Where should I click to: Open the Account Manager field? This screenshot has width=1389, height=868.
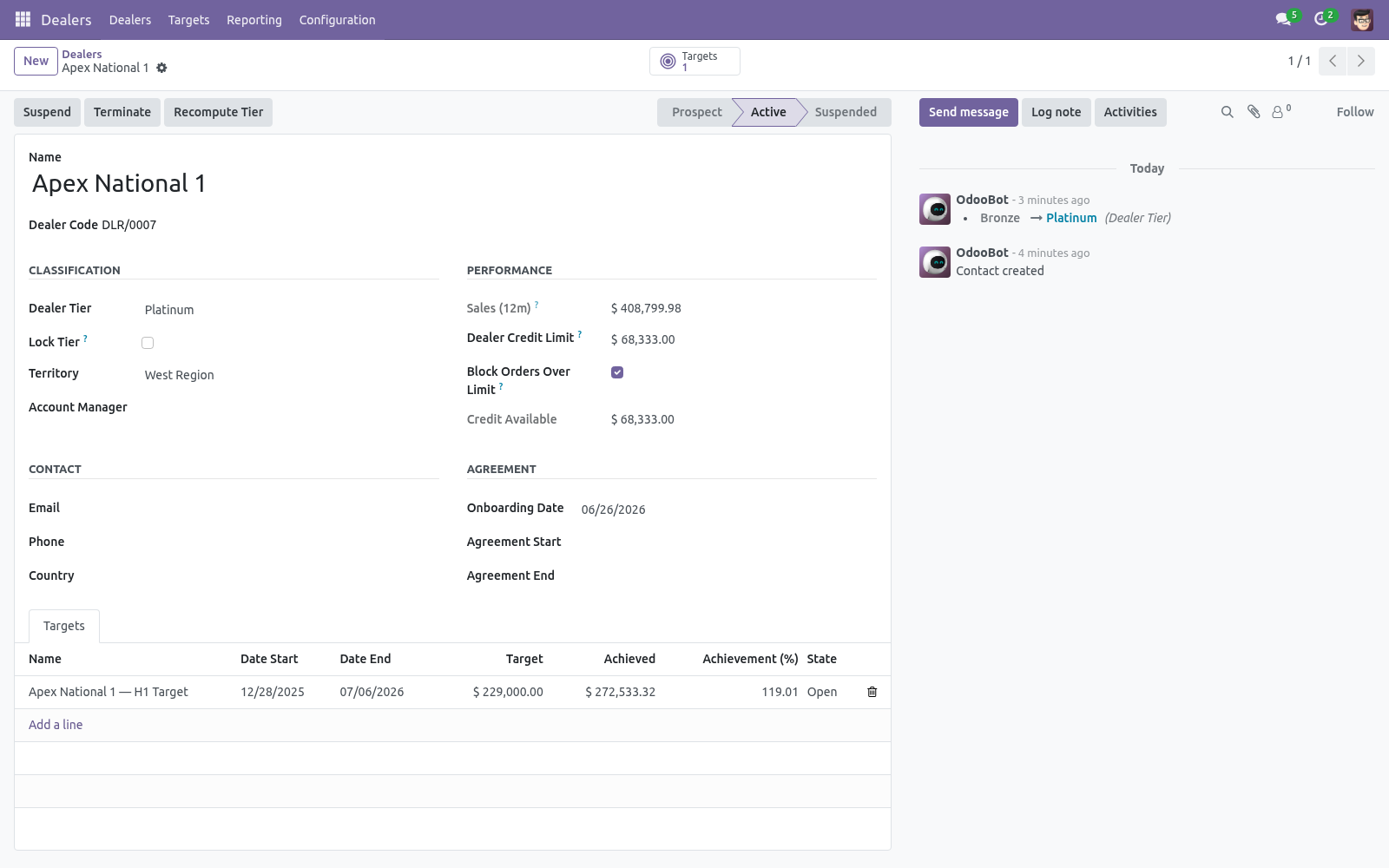(290, 408)
